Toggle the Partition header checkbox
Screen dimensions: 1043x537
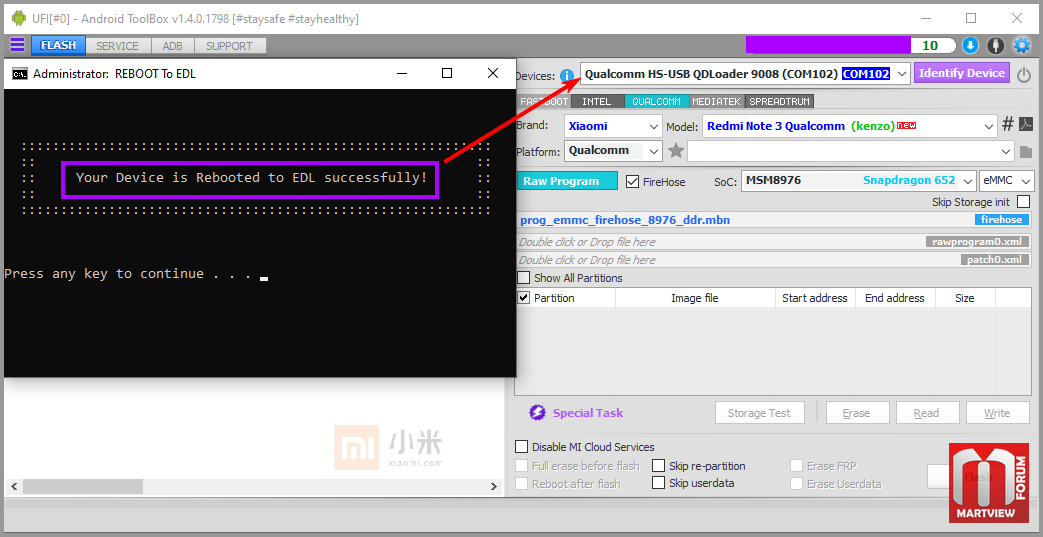point(523,297)
